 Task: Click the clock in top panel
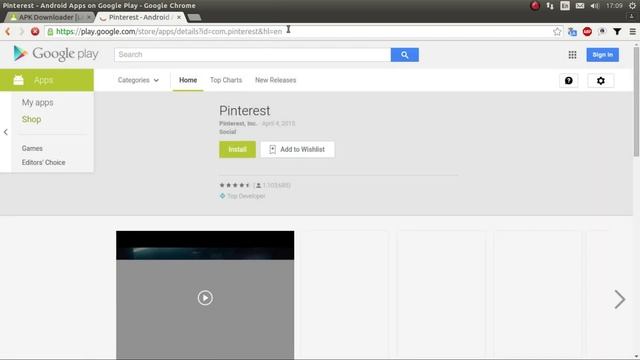tap(614, 6)
